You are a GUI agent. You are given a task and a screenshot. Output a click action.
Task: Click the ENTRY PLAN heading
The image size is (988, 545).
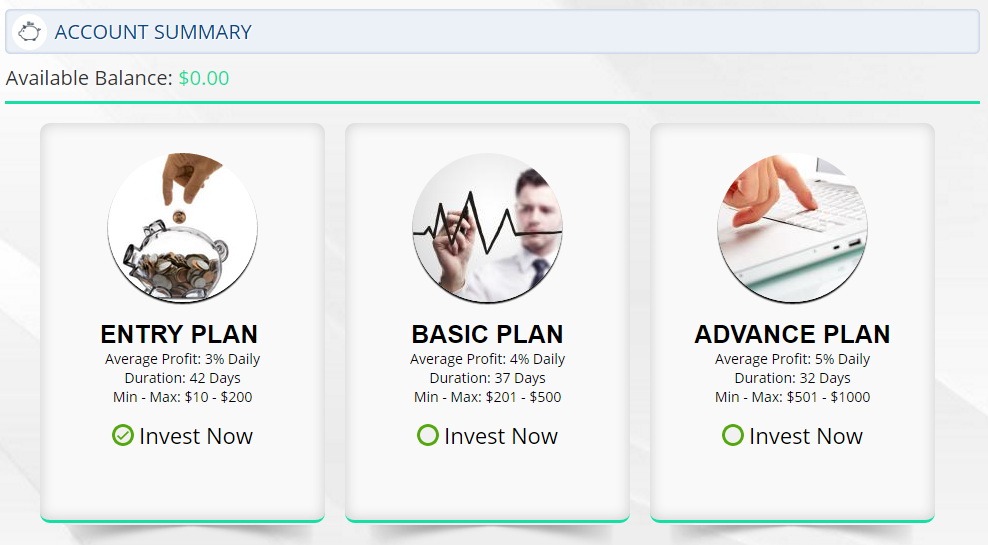tap(180, 334)
